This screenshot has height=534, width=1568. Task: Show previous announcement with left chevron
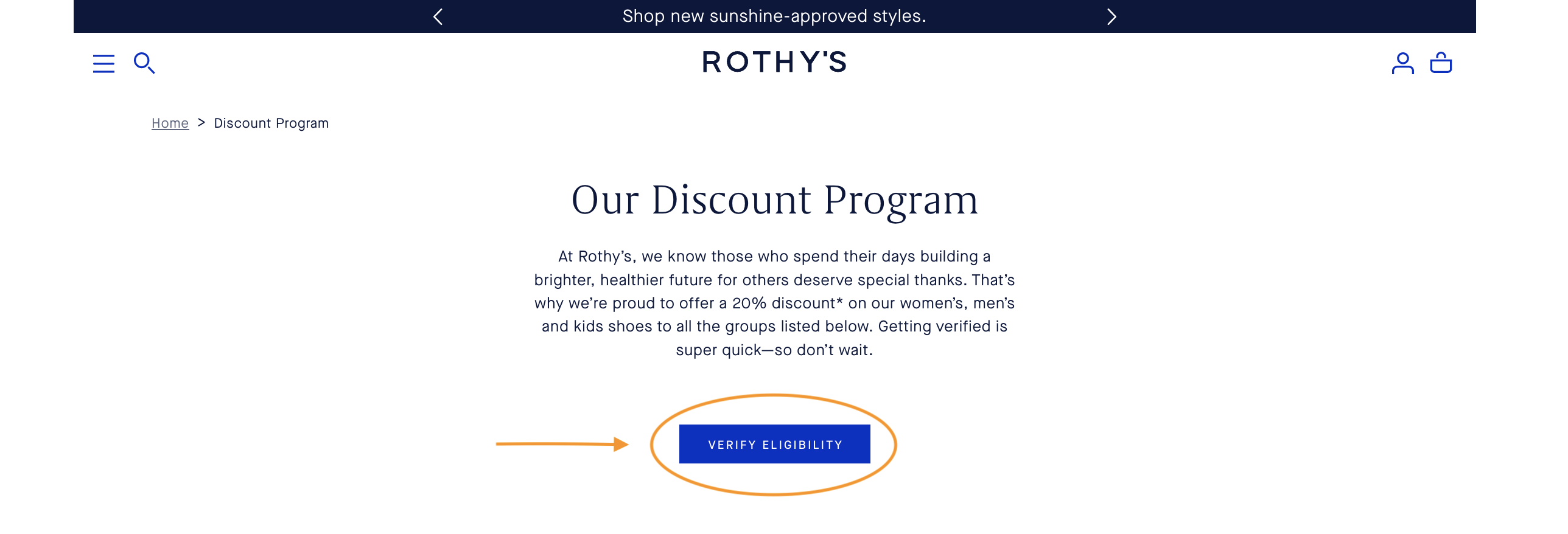pyautogui.click(x=438, y=16)
